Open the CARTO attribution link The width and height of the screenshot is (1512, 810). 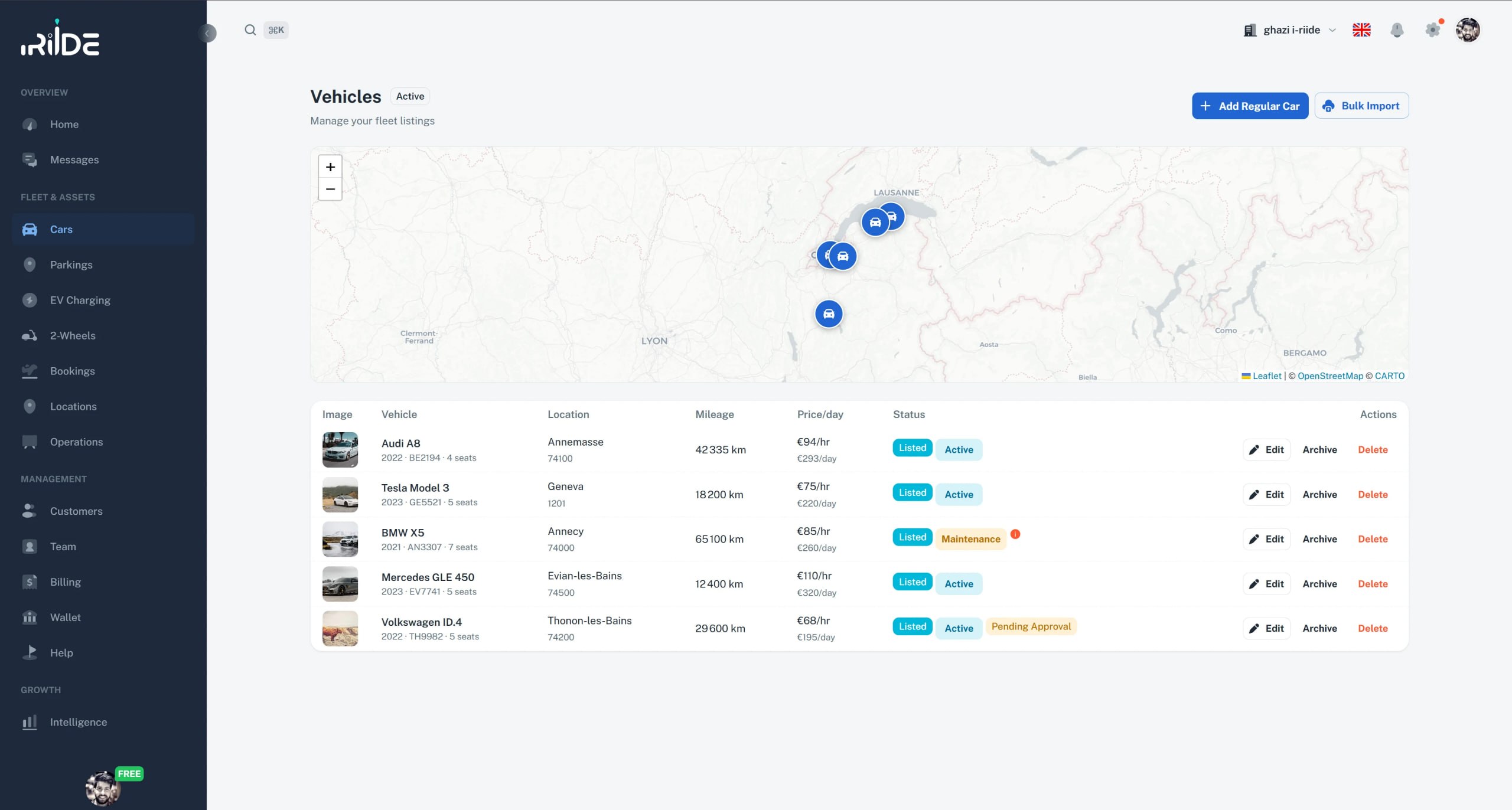(x=1390, y=376)
